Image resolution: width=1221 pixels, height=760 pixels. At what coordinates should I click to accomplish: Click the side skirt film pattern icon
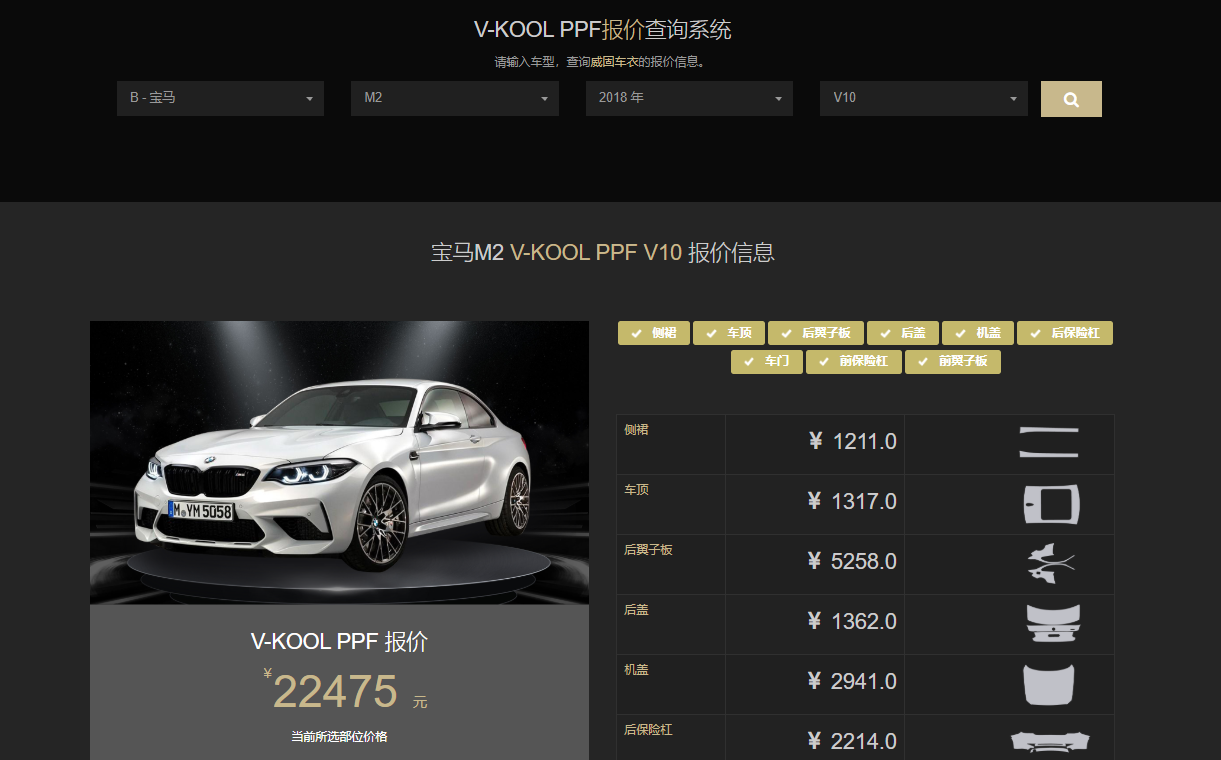click(x=1049, y=442)
